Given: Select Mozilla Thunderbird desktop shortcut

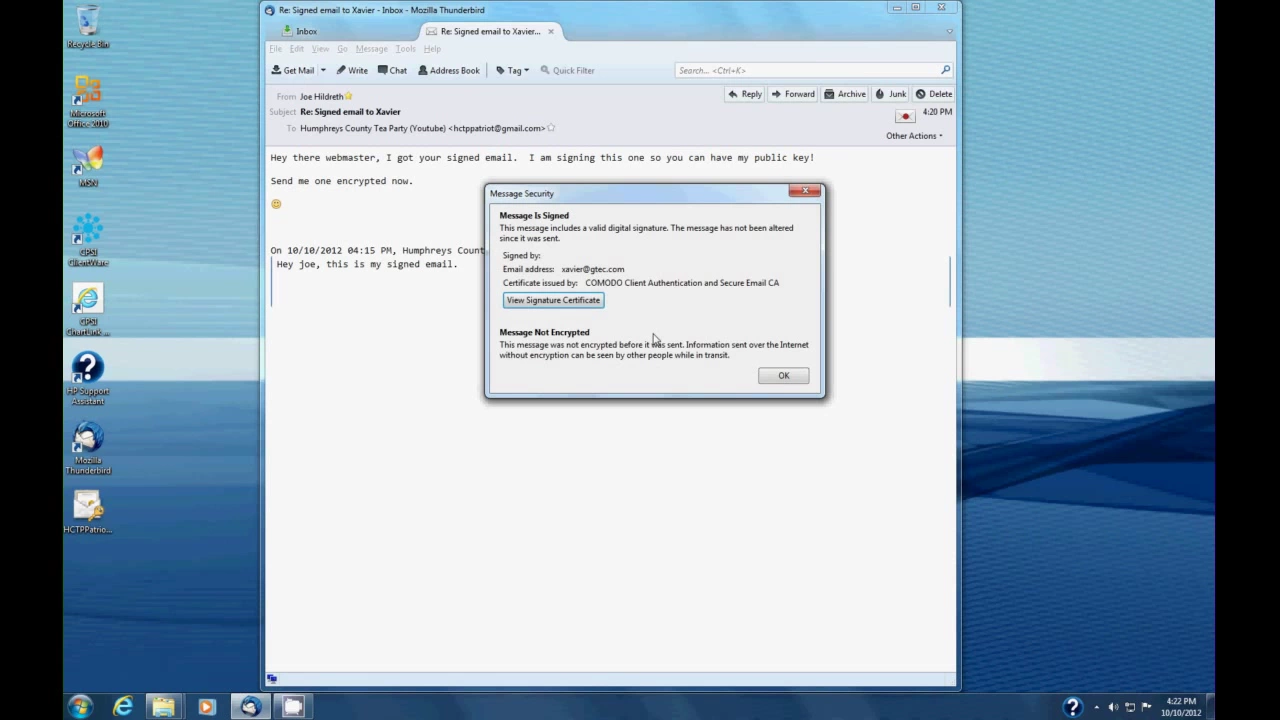Looking at the screenshot, I should (x=88, y=448).
